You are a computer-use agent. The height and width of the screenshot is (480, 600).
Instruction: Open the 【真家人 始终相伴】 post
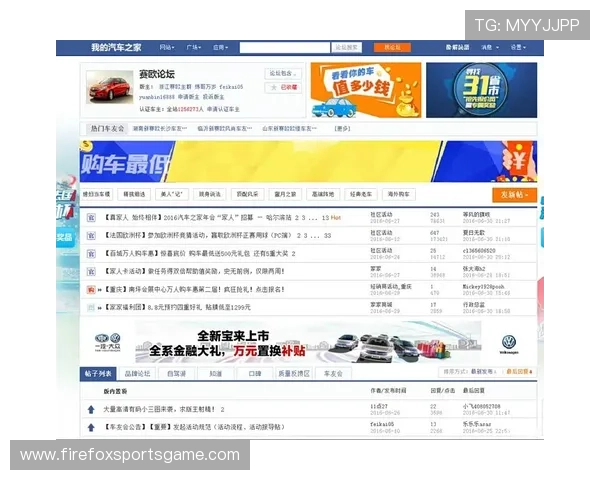196,218
